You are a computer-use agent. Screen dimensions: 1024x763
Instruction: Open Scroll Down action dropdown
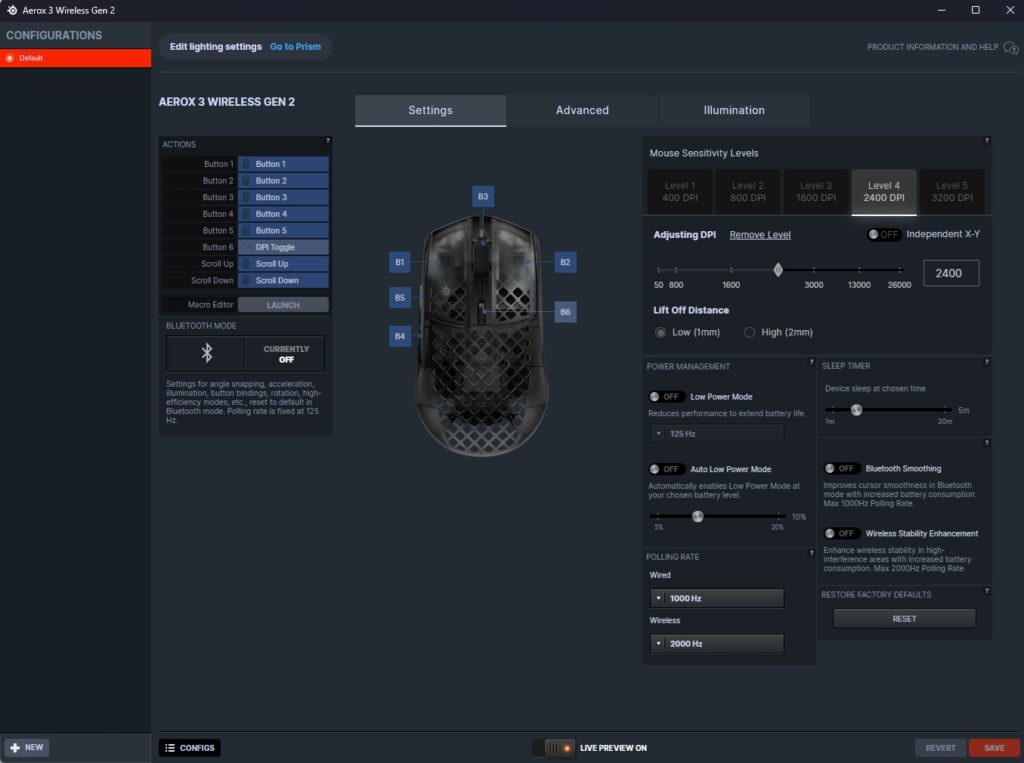pos(283,280)
